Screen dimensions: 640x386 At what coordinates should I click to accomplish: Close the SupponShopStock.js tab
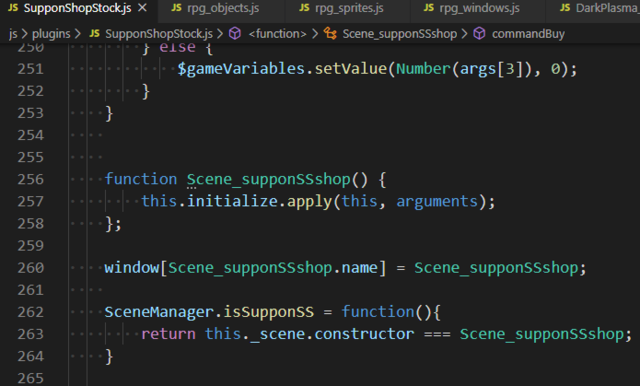click(142, 8)
